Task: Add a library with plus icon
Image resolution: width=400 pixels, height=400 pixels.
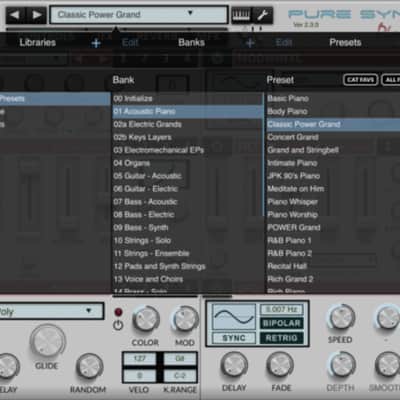Action: click(x=96, y=43)
